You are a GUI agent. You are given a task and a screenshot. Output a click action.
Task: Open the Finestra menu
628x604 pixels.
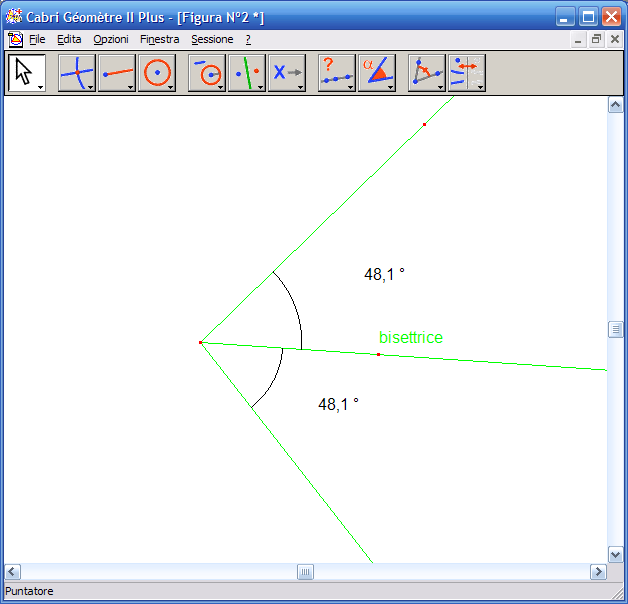pyautogui.click(x=159, y=39)
